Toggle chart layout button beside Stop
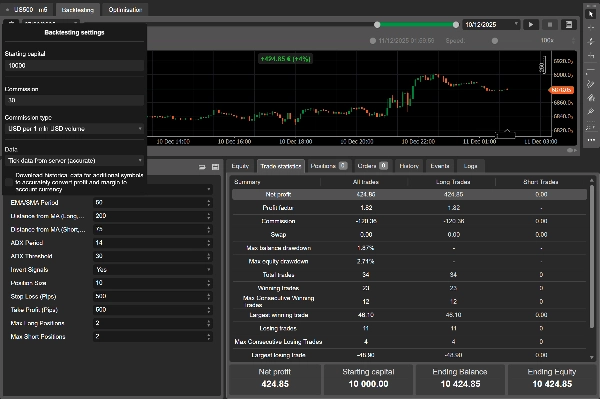This screenshot has width=600, height=399. click(569, 24)
